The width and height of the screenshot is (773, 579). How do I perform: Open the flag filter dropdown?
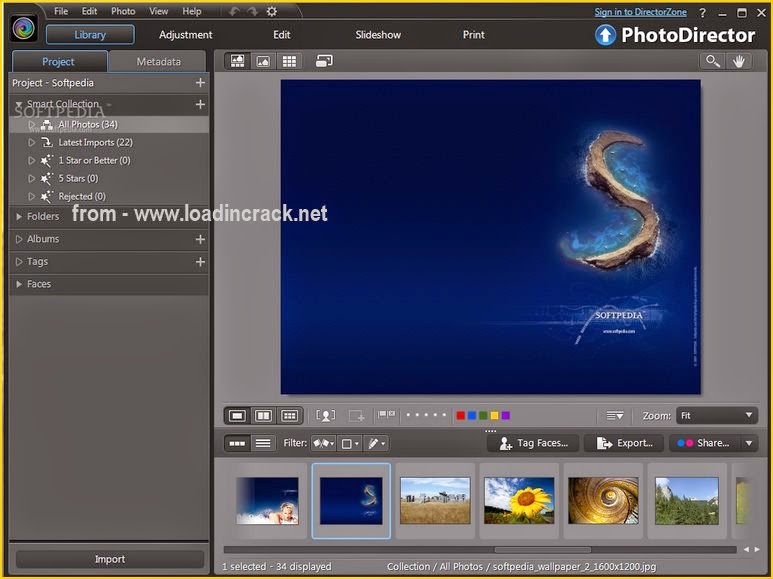[x=323, y=443]
